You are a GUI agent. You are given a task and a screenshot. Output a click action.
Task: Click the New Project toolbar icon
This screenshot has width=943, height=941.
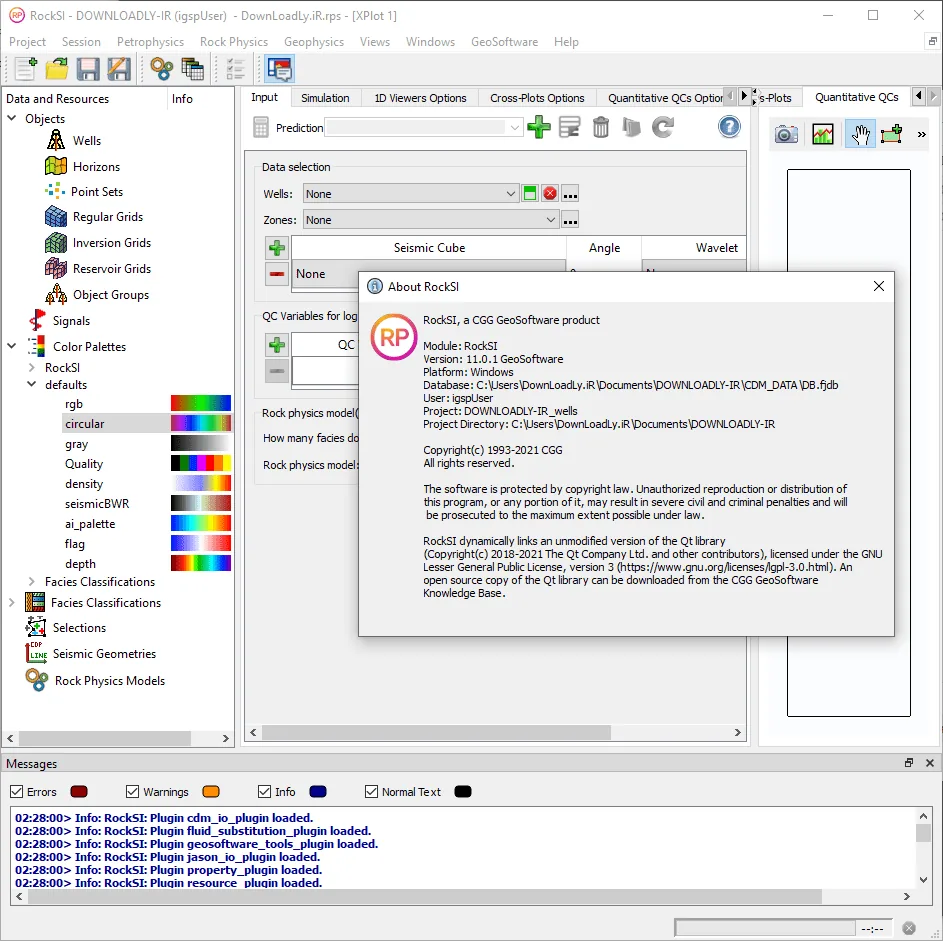click(25, 69)
